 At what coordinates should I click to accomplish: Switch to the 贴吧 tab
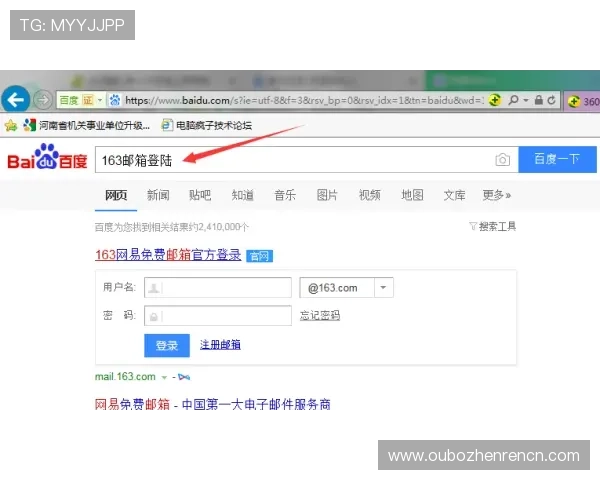[200, 195]
